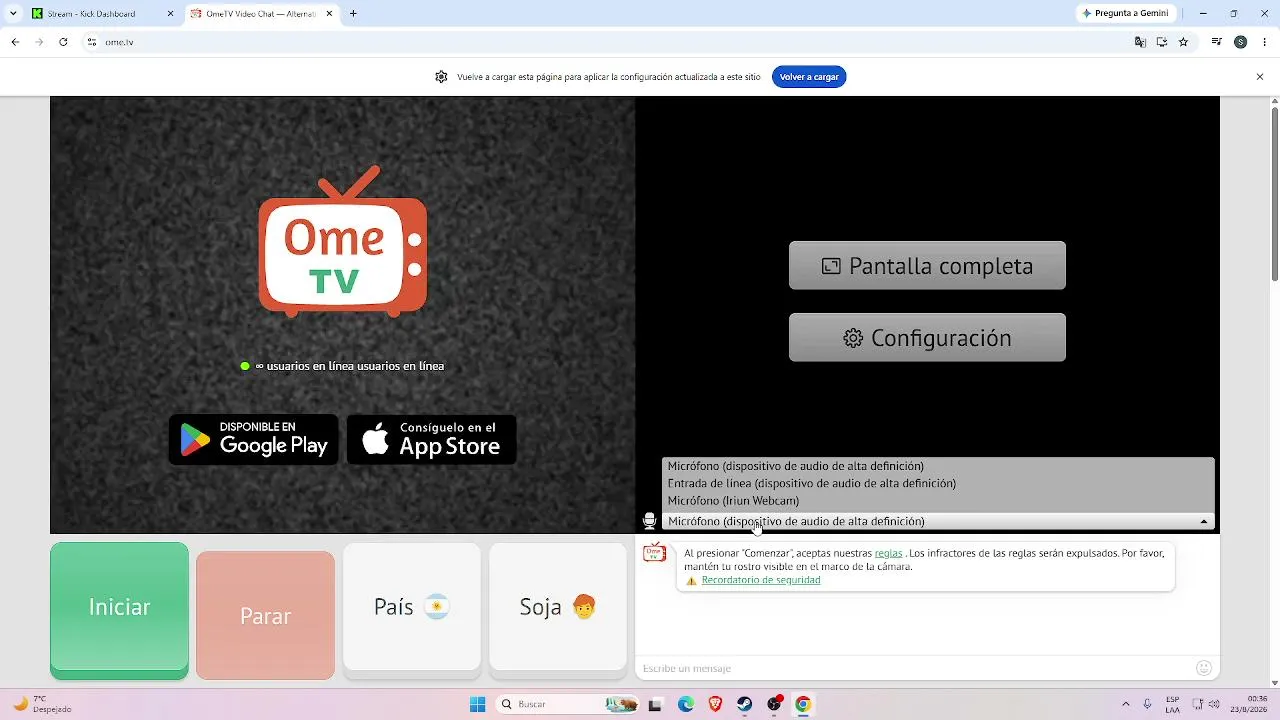
Task: Open the weather widget showing 7°C
Action: [42, 704]
